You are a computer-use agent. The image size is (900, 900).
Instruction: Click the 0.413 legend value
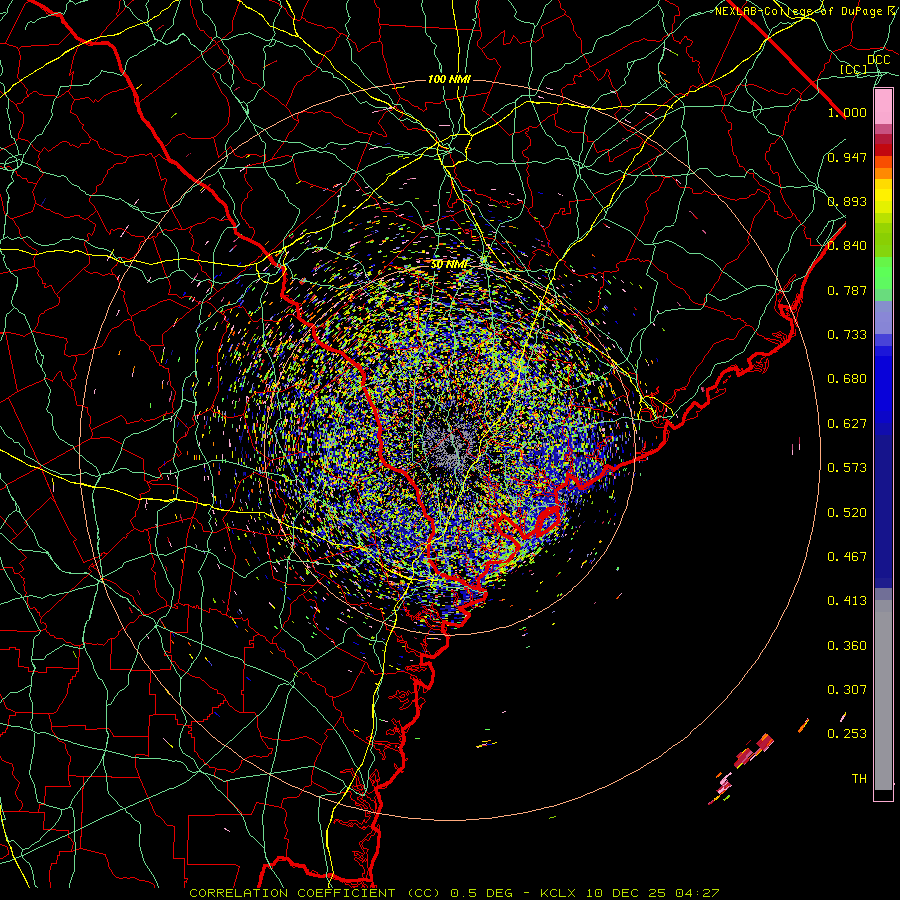pos(847,601)
